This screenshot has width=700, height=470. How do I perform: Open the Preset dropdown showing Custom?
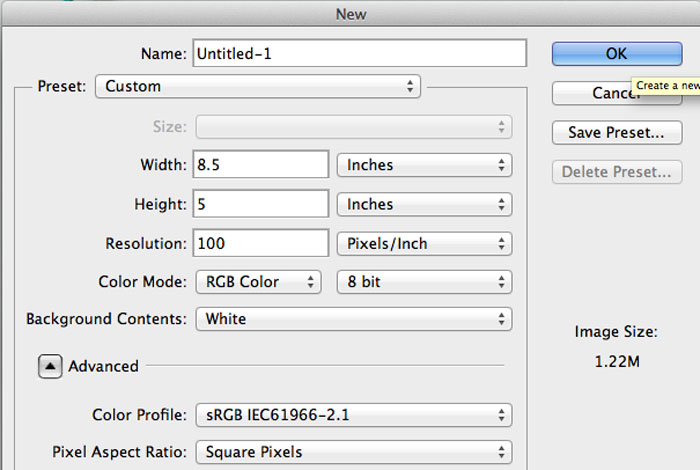coord(258,86)
